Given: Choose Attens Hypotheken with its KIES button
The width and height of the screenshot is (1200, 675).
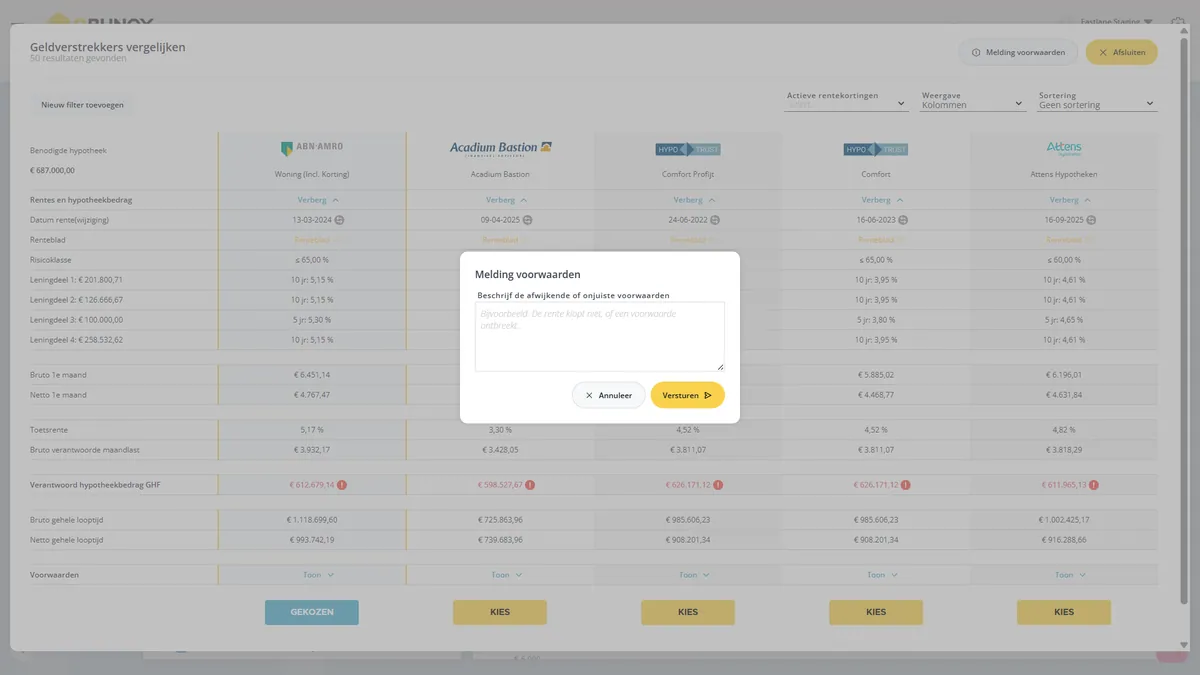Looking at the screenshot, I should click(x=1064, y=612).
